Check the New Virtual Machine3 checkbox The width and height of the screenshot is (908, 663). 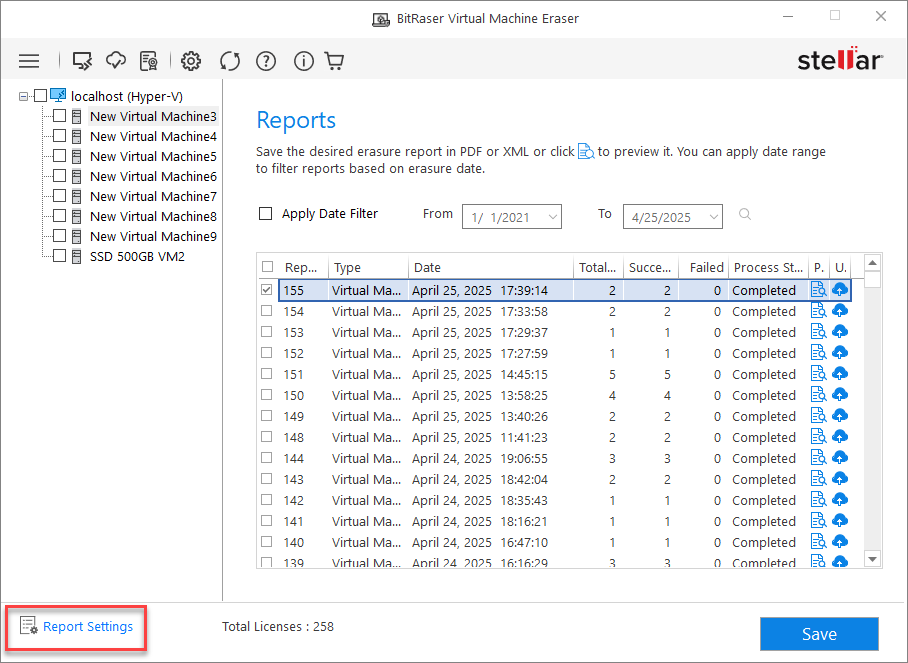[59, 116]
